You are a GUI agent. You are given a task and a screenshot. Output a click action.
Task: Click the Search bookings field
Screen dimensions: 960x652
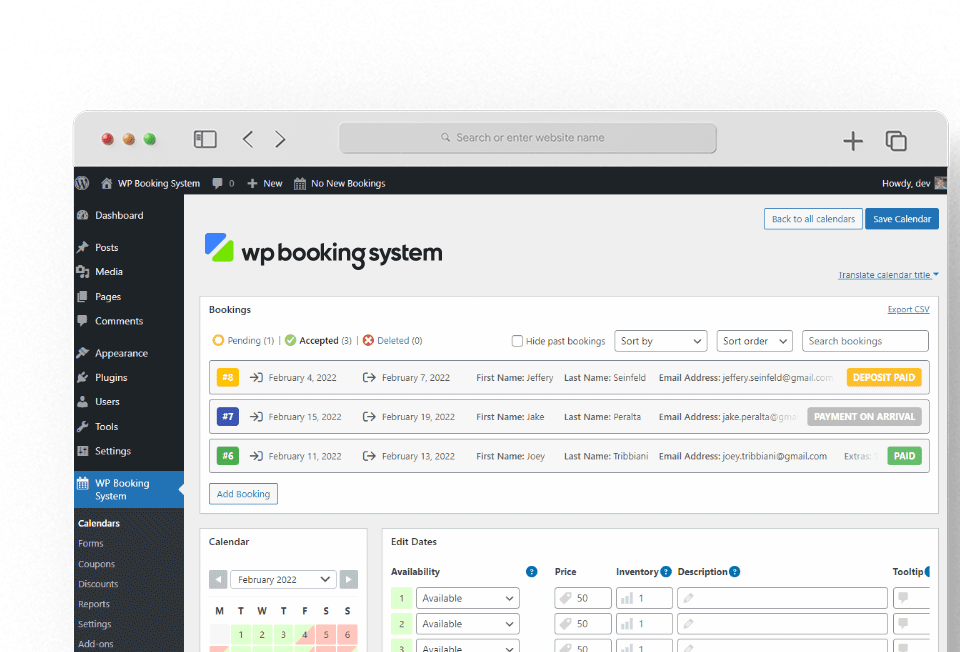click(865, 341)
